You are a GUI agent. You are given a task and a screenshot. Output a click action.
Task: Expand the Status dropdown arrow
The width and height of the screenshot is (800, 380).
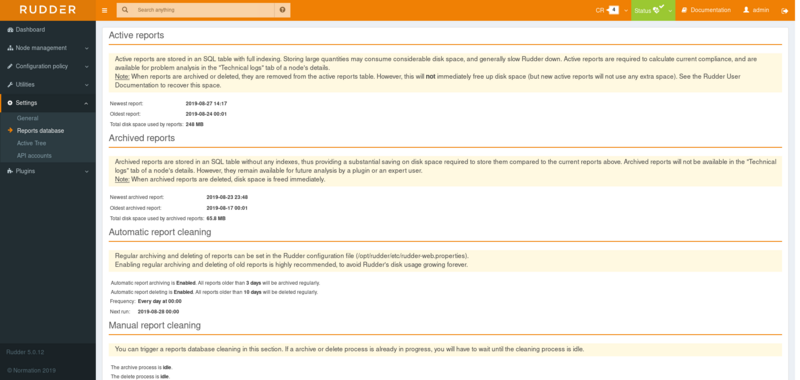[x=670, y=11]
